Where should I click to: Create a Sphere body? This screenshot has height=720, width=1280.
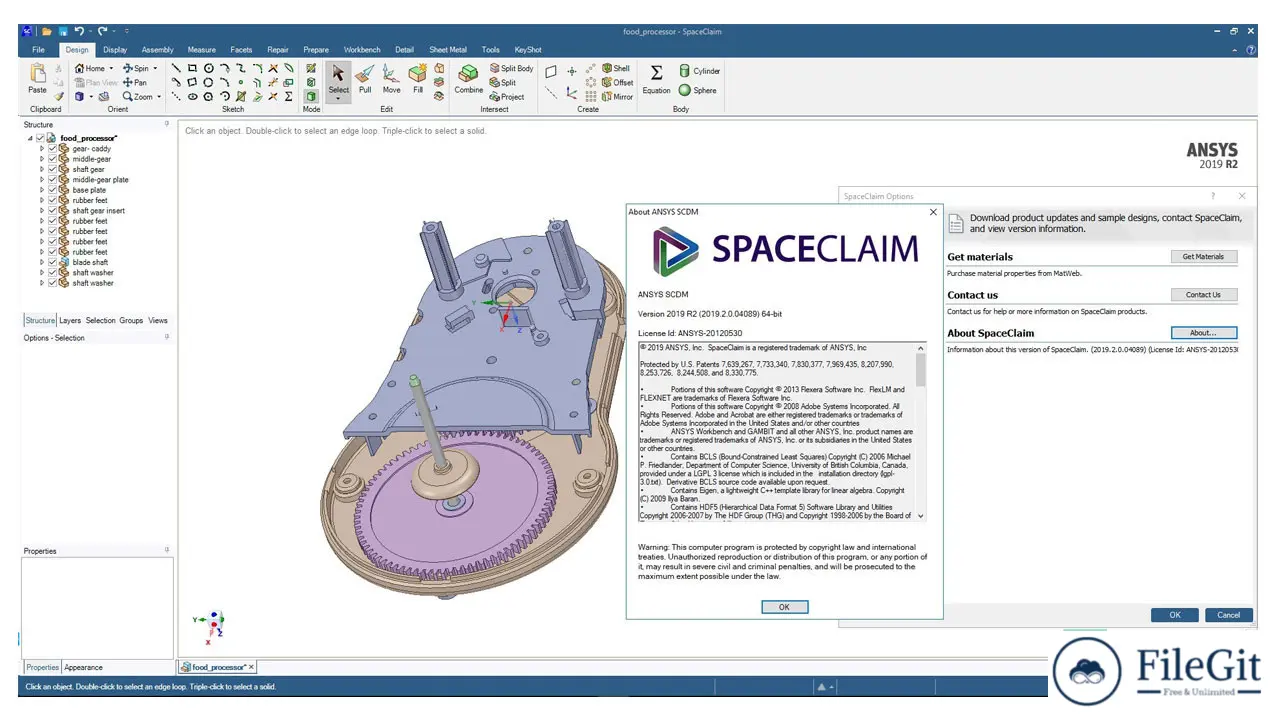697,90
